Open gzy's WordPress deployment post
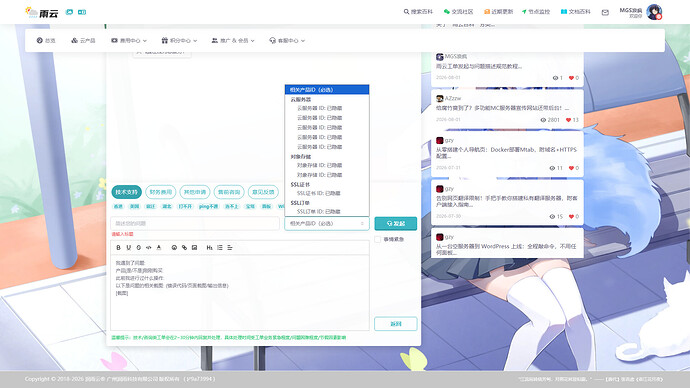The height and width of the screenshot is (388, 690). 506,249
